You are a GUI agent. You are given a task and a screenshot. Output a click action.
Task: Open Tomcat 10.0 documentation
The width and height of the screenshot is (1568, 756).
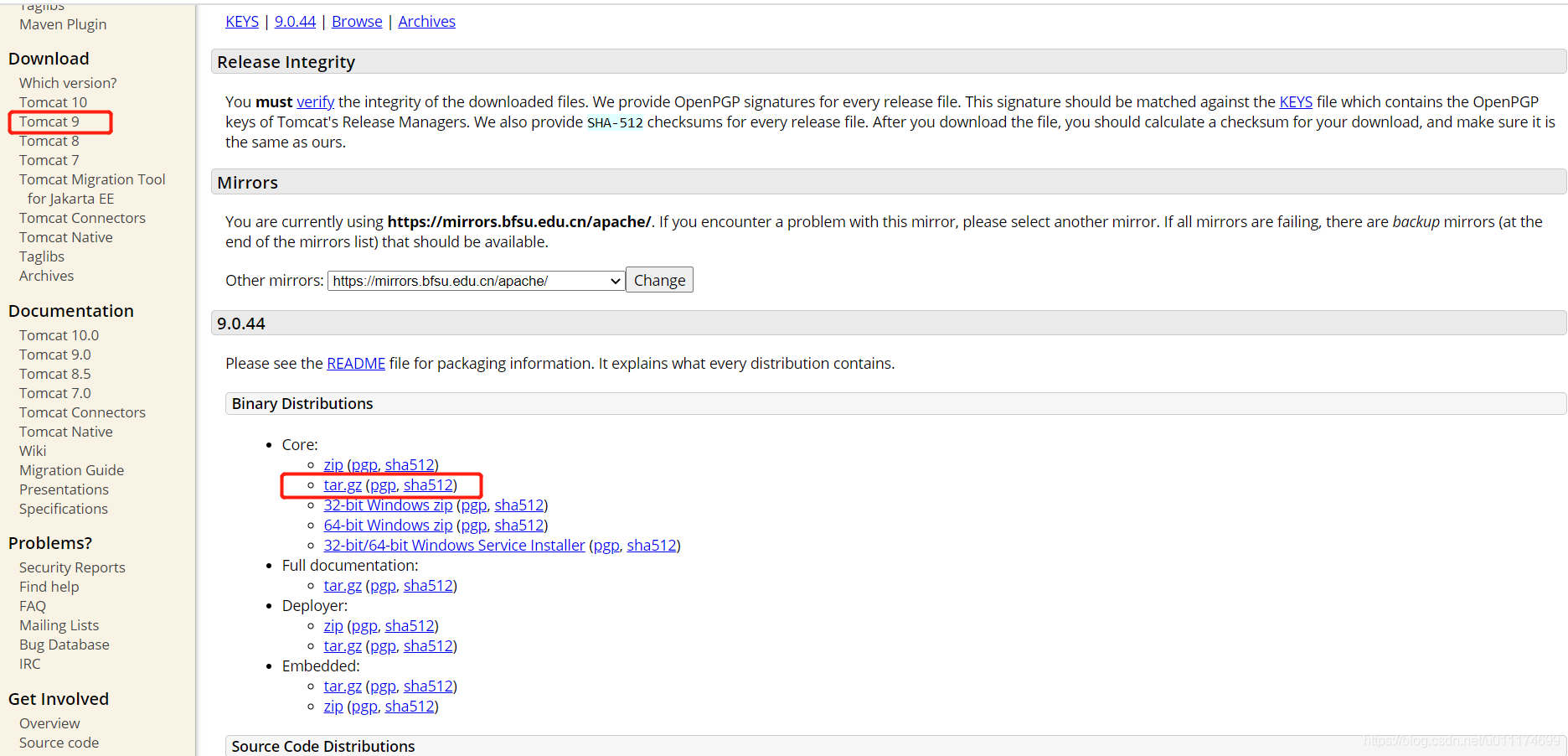click(x=59, y=335)
